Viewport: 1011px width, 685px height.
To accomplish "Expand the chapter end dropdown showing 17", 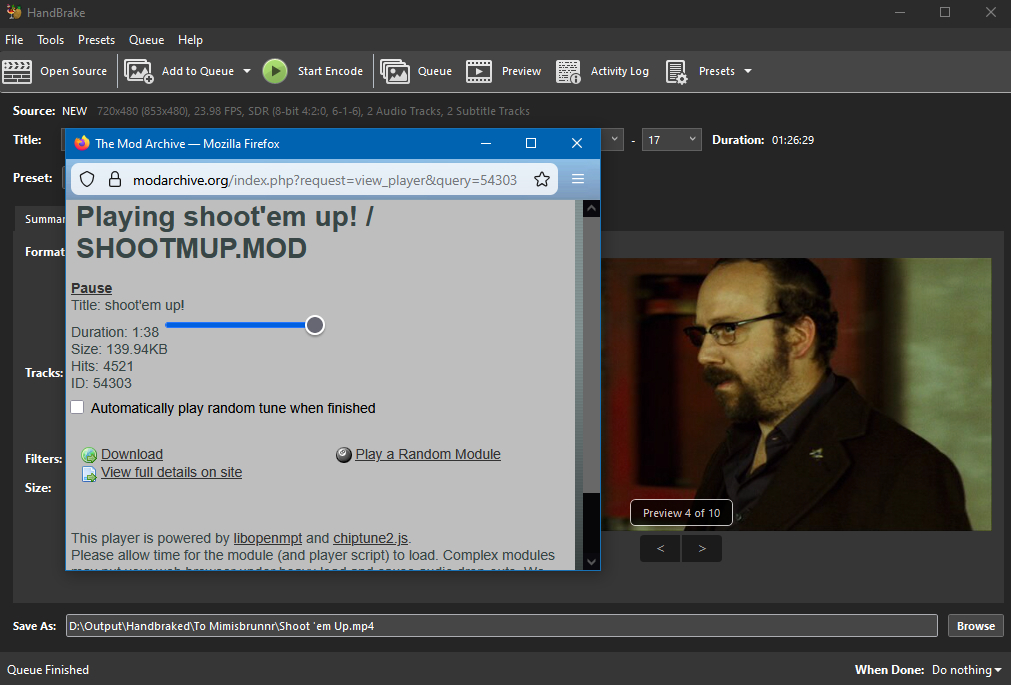I will click(x=671, y=140).
